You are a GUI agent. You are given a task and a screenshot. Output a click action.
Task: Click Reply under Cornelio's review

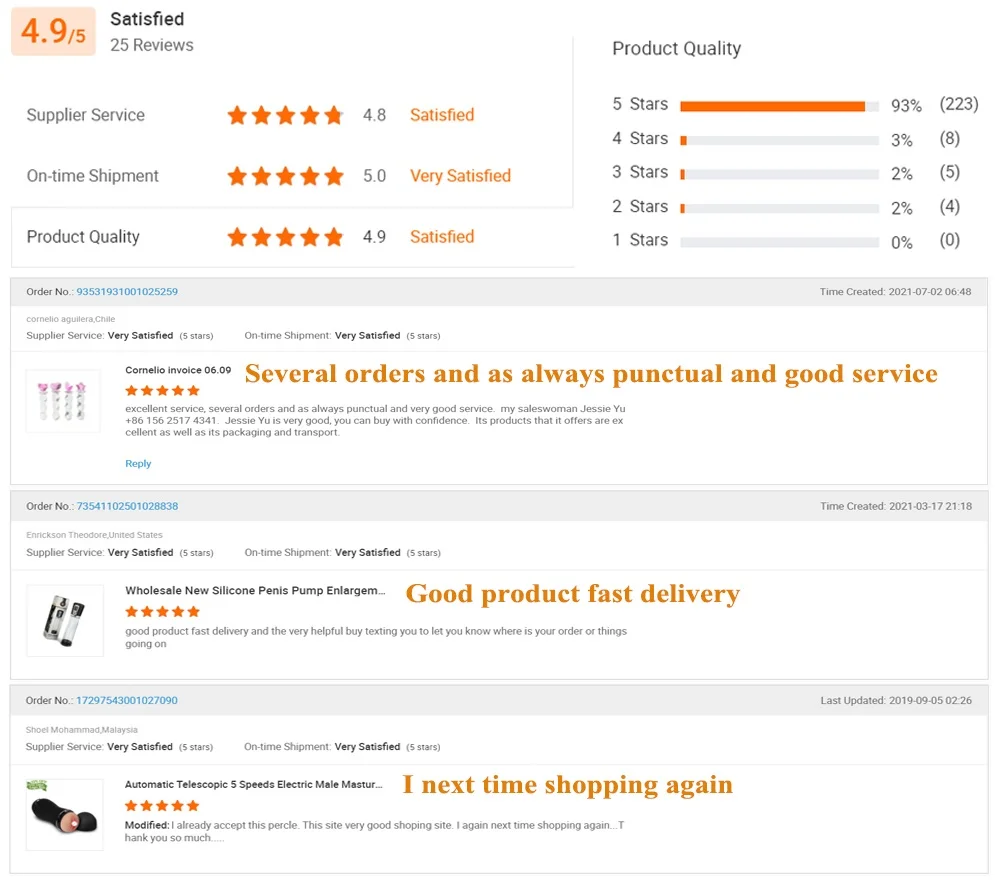(x=138, y=464)
